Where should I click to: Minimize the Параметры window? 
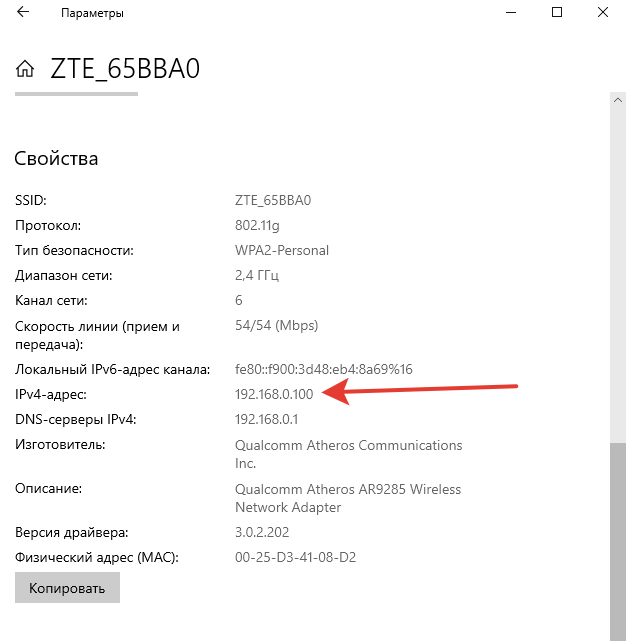[511, 14]
